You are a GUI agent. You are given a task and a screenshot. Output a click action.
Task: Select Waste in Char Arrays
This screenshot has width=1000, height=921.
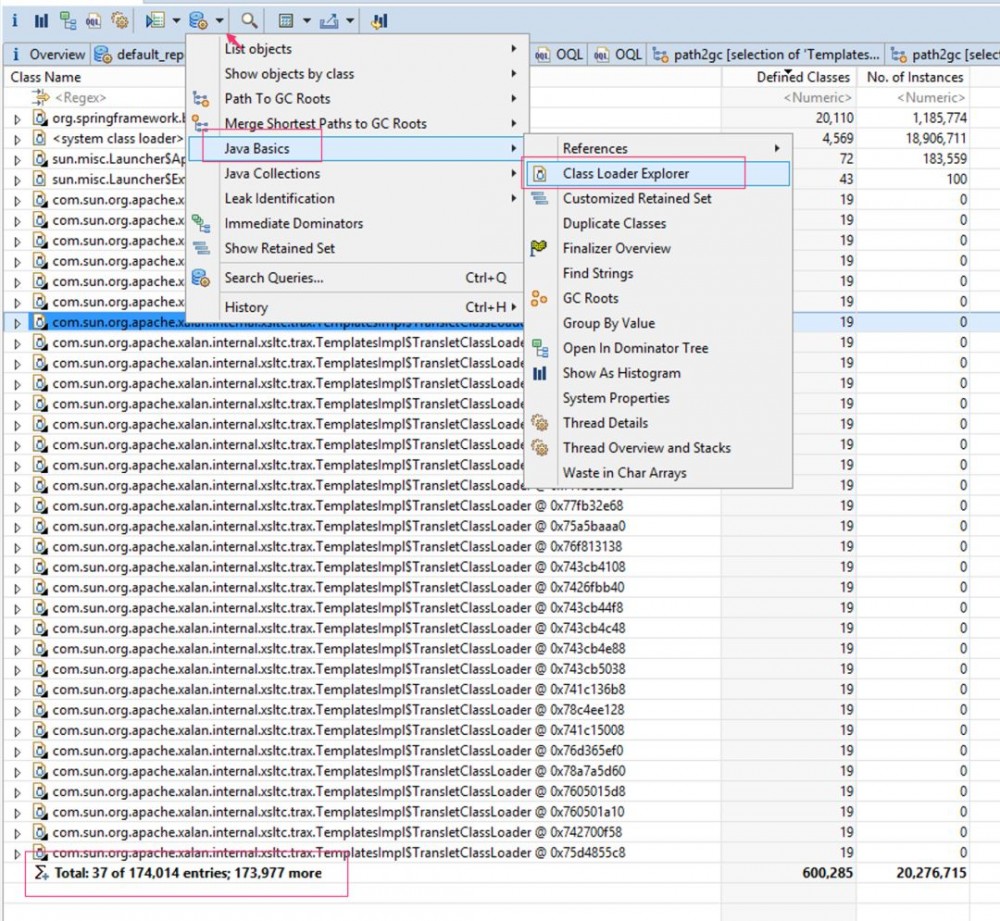(x=658, y=473)
